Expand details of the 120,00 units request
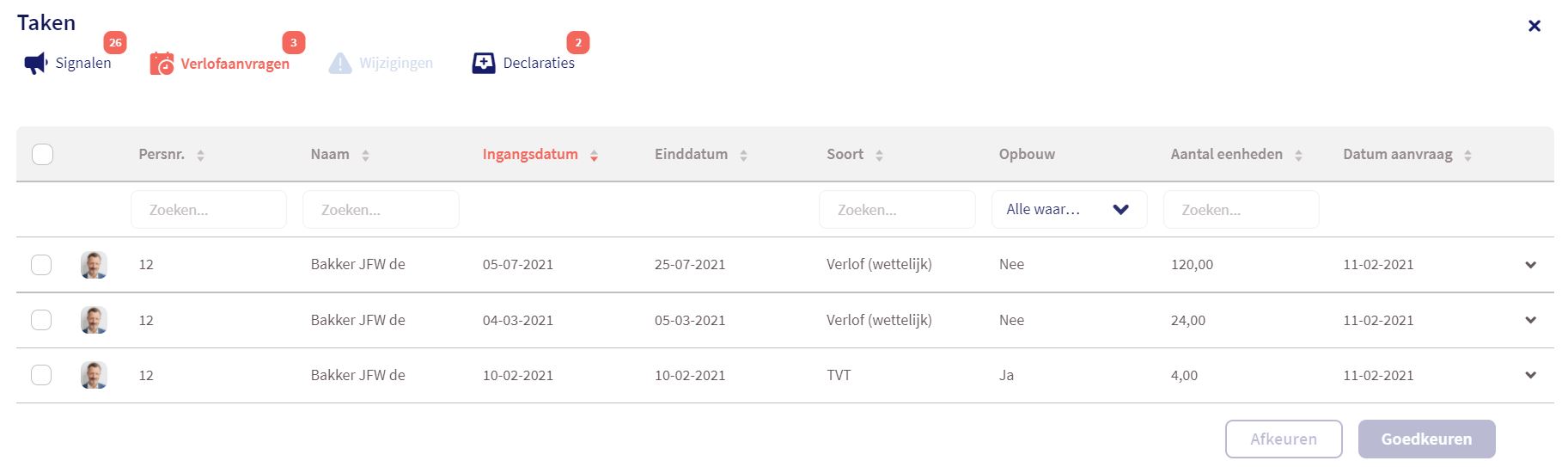 pyautogui.click(x=1530, y=265)
